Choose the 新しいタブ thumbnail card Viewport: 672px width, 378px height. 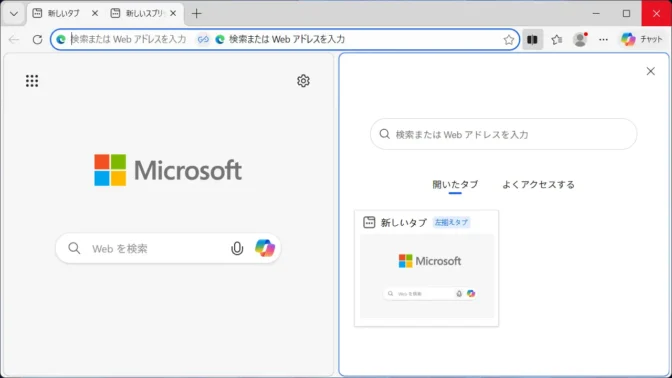(x=426, y=268)
